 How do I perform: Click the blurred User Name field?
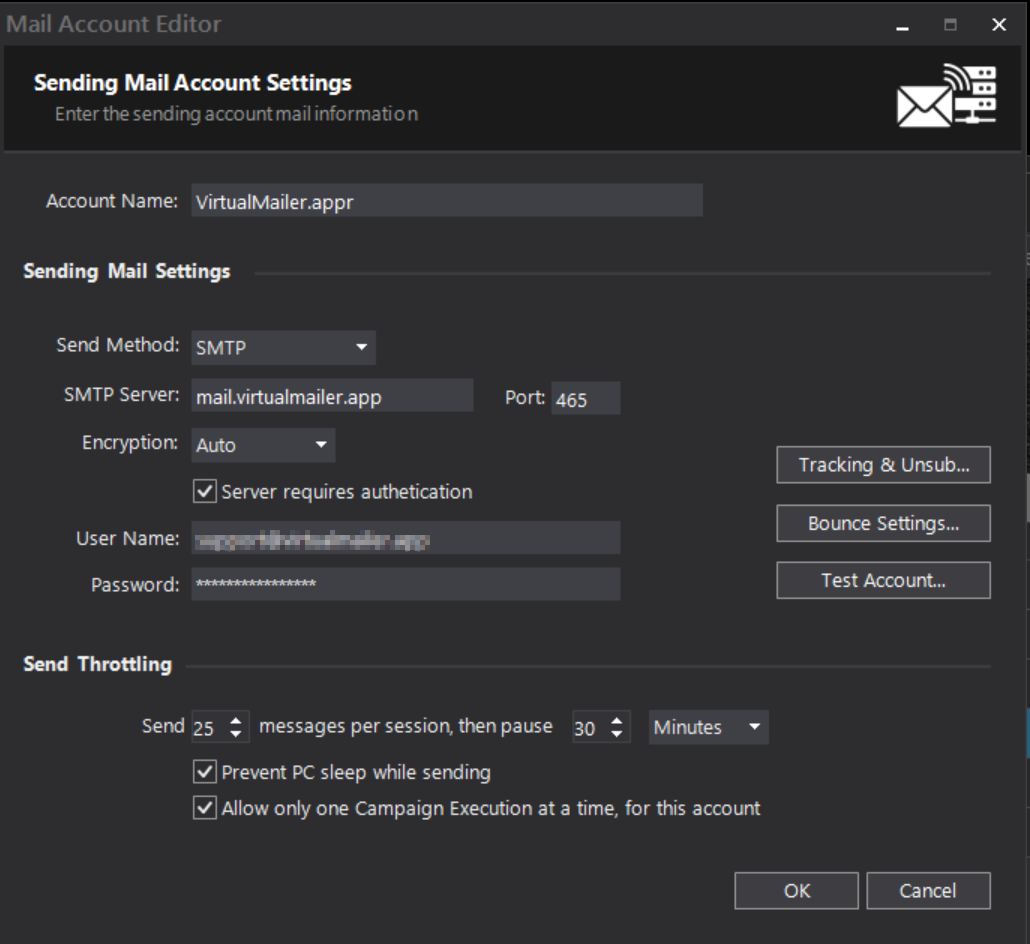pyautogui.click(x=405, y=539)
